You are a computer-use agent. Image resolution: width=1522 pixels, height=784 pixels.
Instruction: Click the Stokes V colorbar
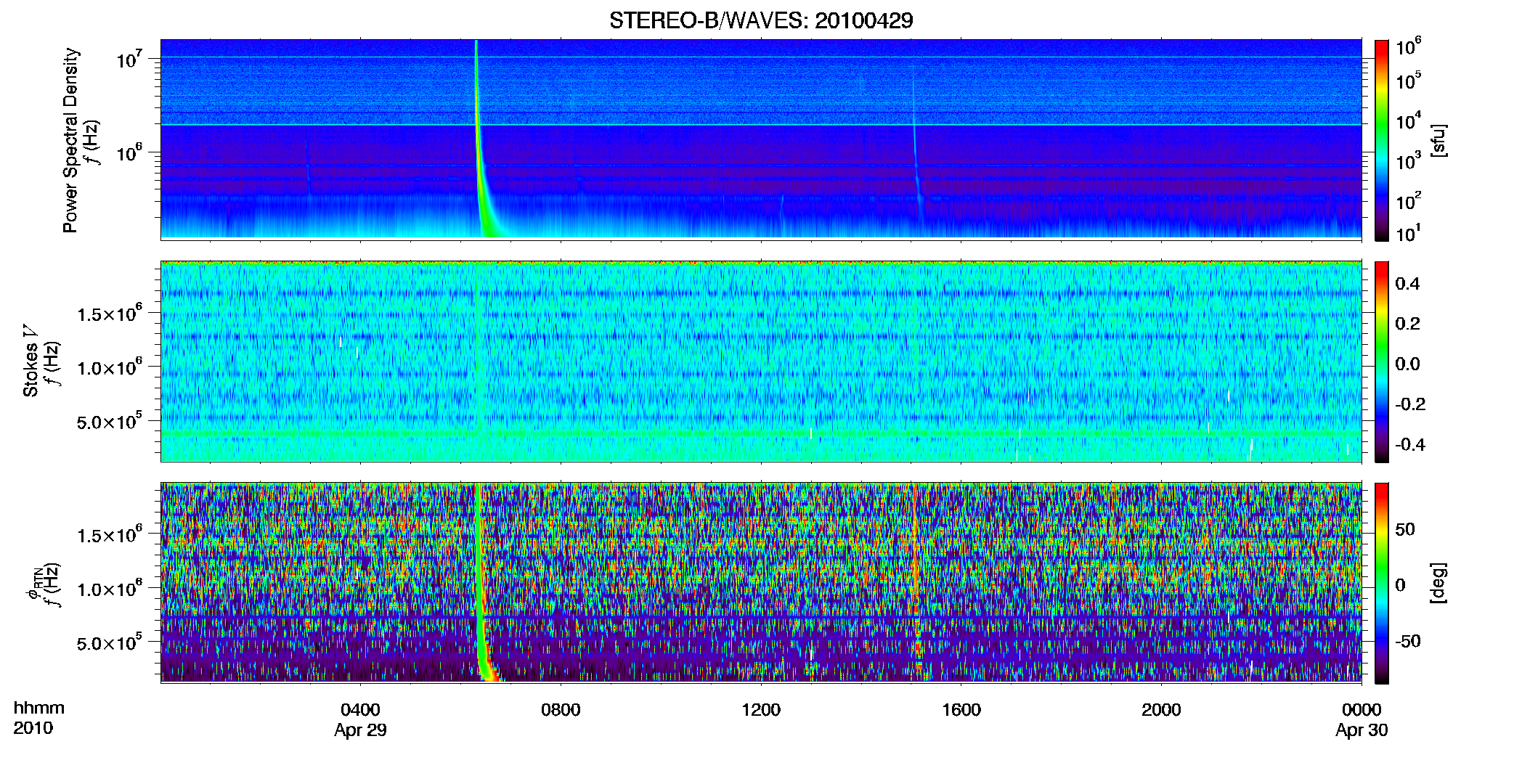(x=1382, y=362)
